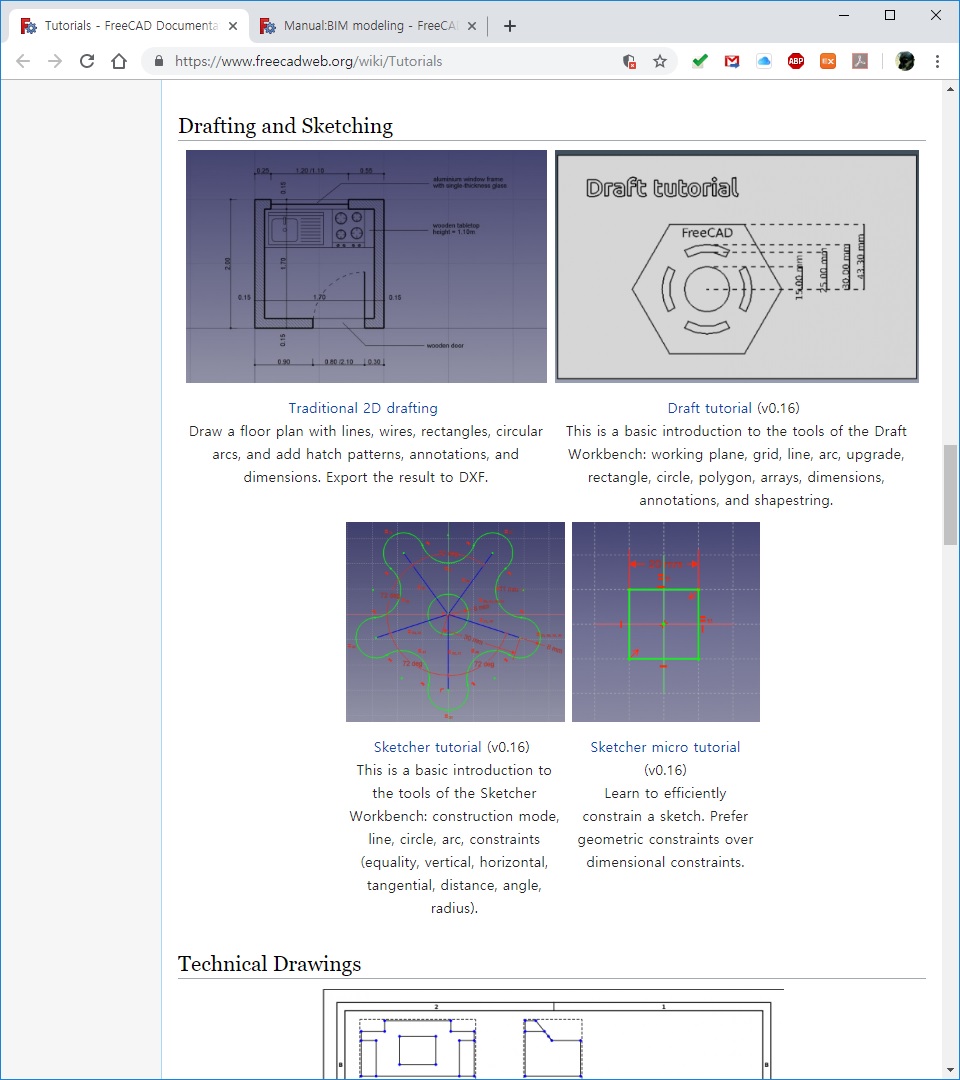
Task: Open the Draft tutorial link
Action: coord(709,408)
